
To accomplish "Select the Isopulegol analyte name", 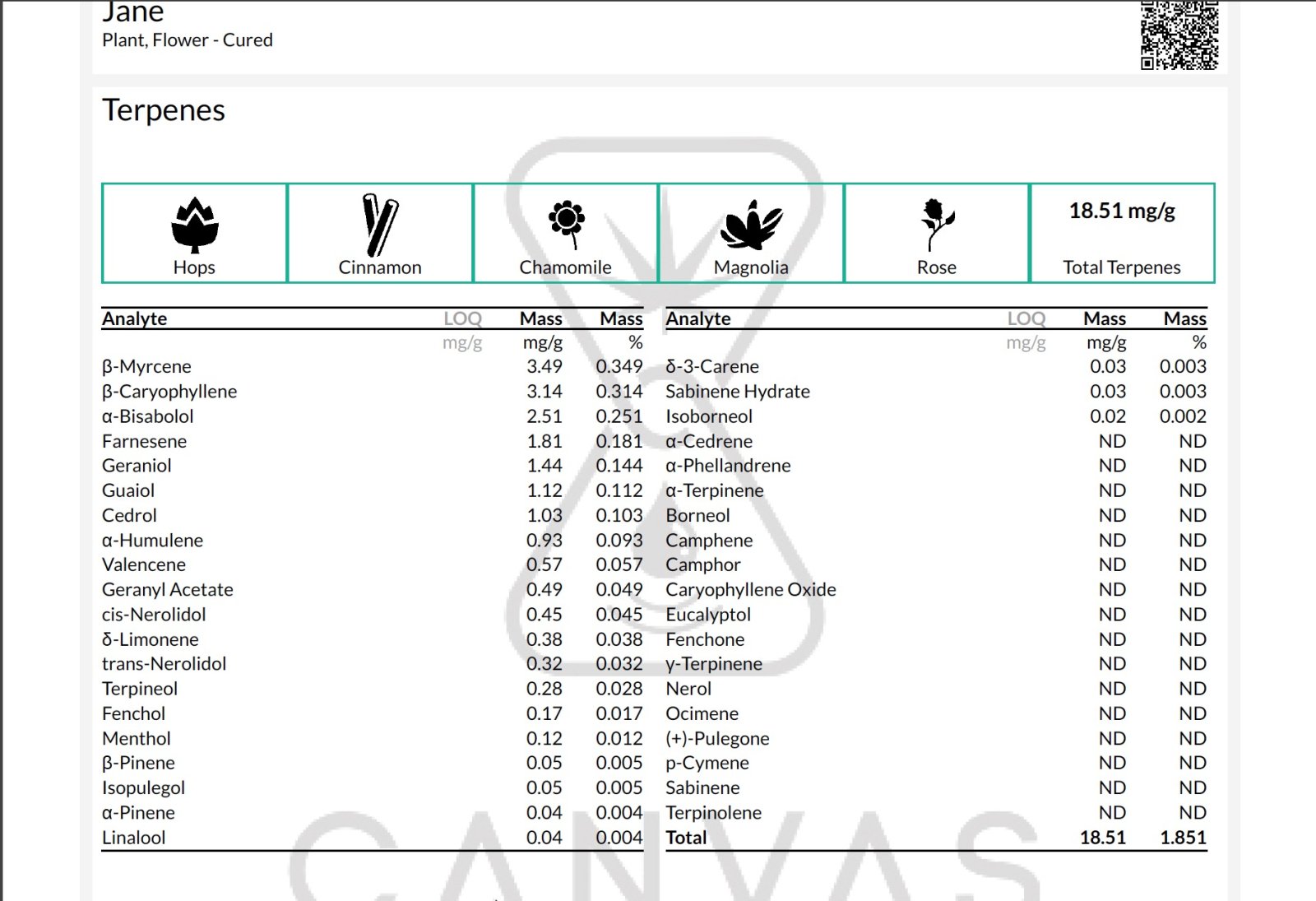I will pos(143,788).
